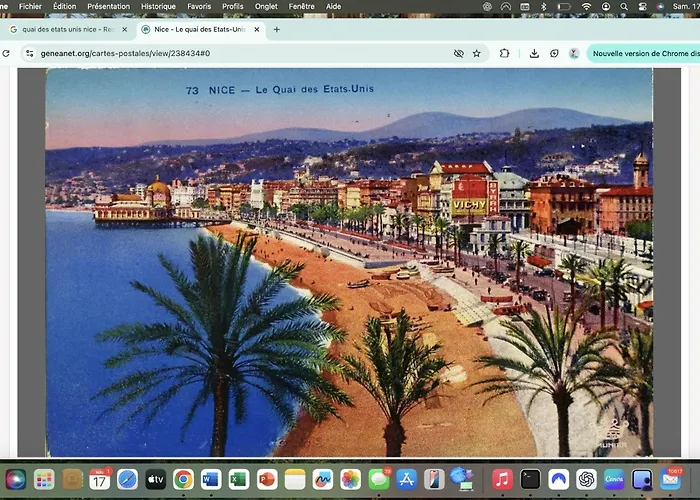Open the Music app in dock
This screenshot has height=500, width=700.
[x=502, y=479]
